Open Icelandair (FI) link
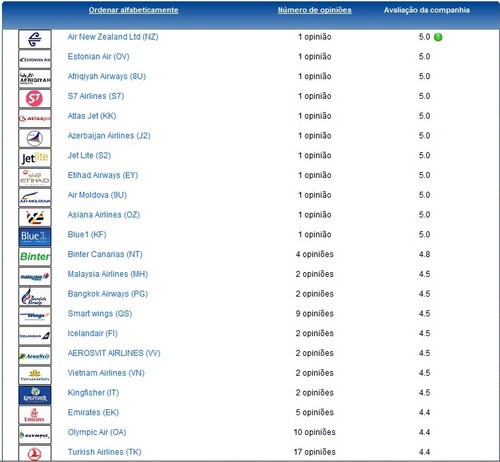This screenshot has height=462, width=500. point(92,333)
